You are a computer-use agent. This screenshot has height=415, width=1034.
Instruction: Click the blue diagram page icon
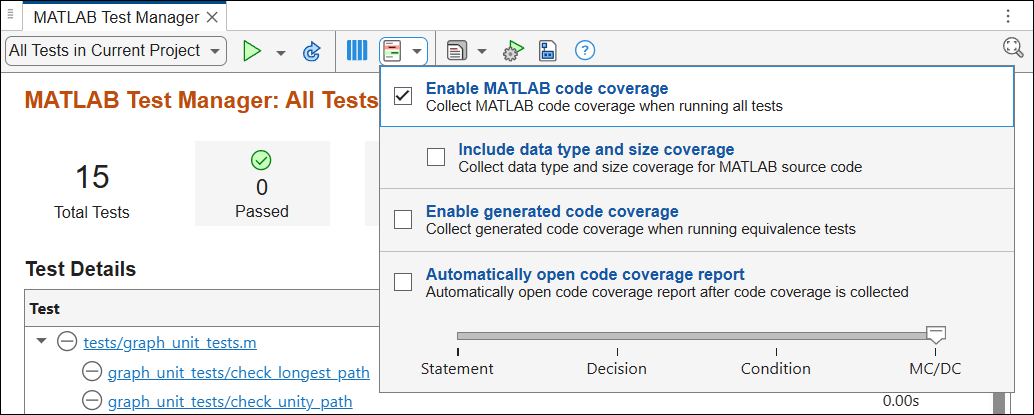coord(547,51)
